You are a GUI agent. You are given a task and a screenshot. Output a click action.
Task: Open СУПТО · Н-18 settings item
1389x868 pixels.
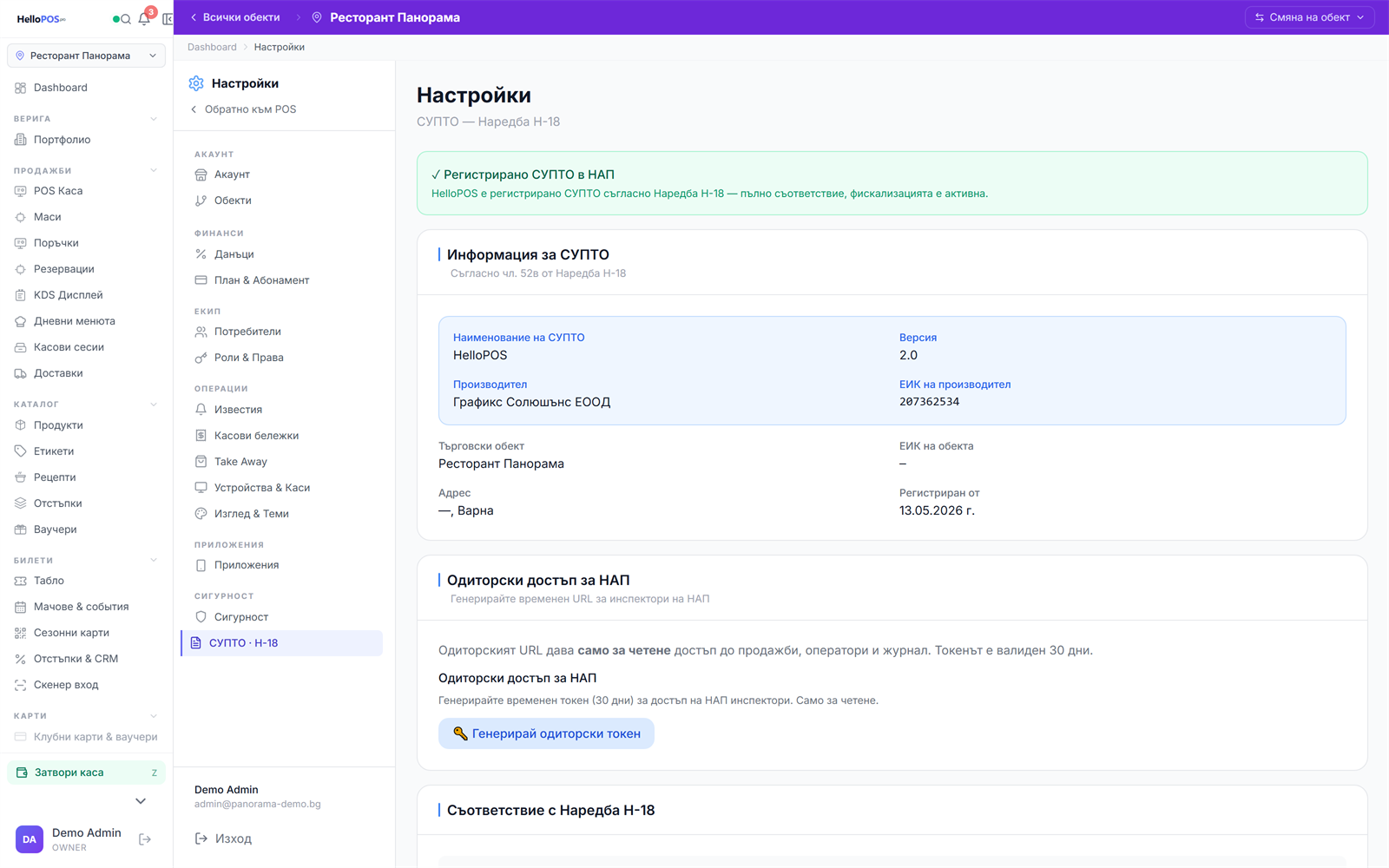click(x=281, y=643)
